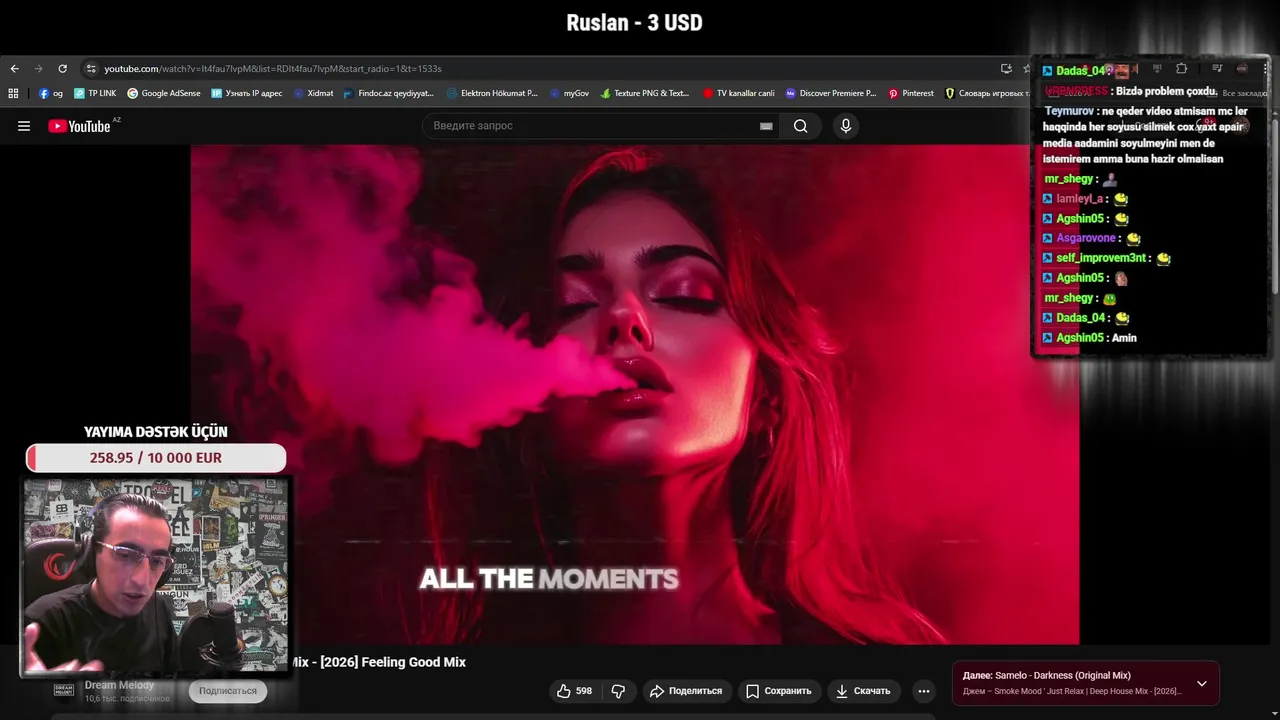Viewport: 1280px width, 720px height.
Task: Expand the 'Далее' up-next playlist chevron
Action: click(1202, 684)
